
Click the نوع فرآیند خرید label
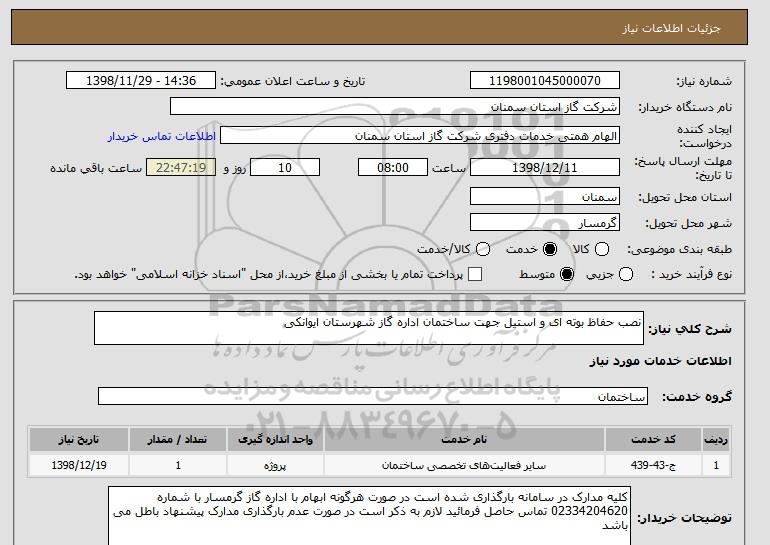coord(691,274)
